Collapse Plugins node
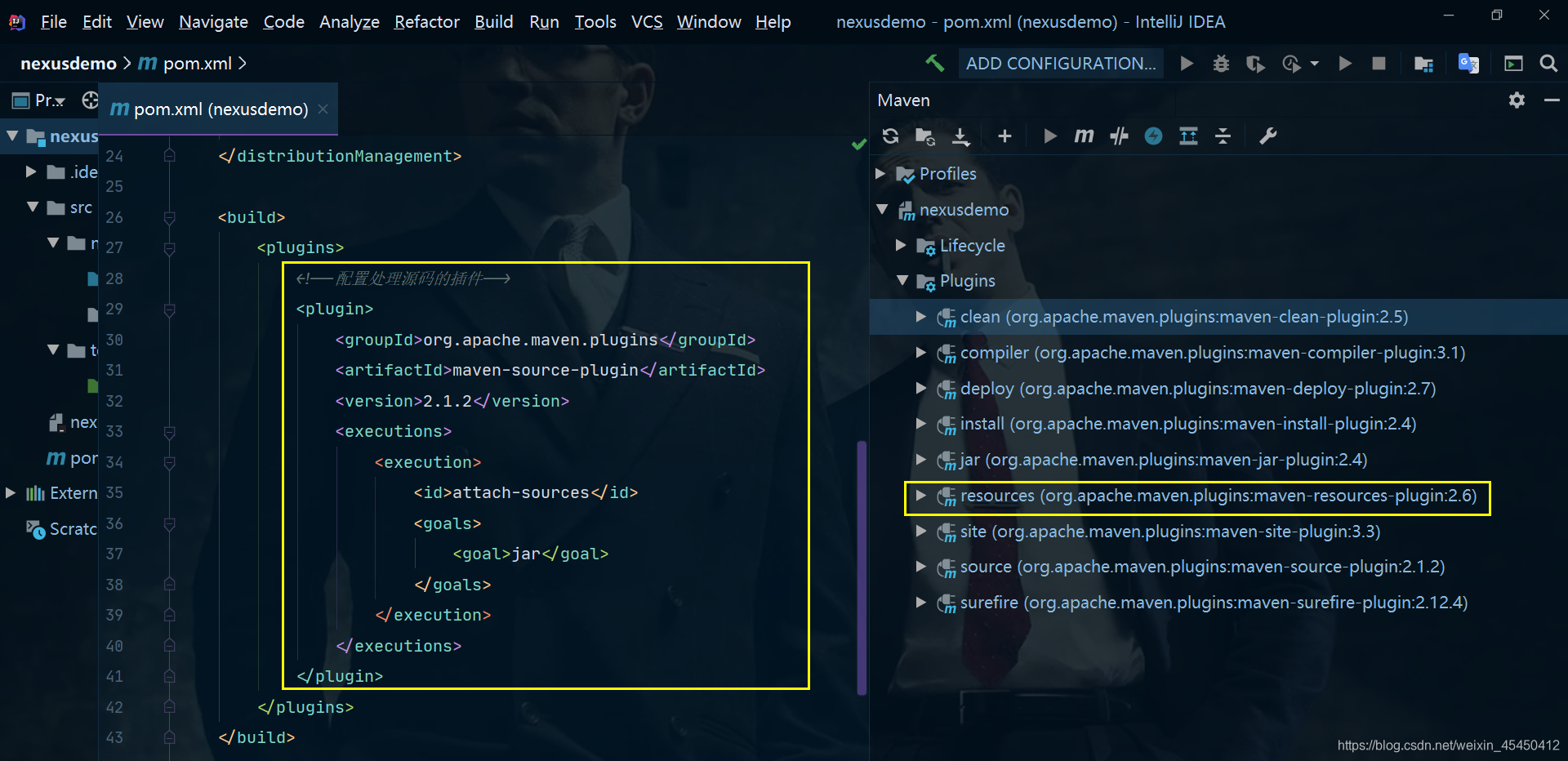This screenshot has width=1568, height=761. pyautogui.click(x=902, y=281)
